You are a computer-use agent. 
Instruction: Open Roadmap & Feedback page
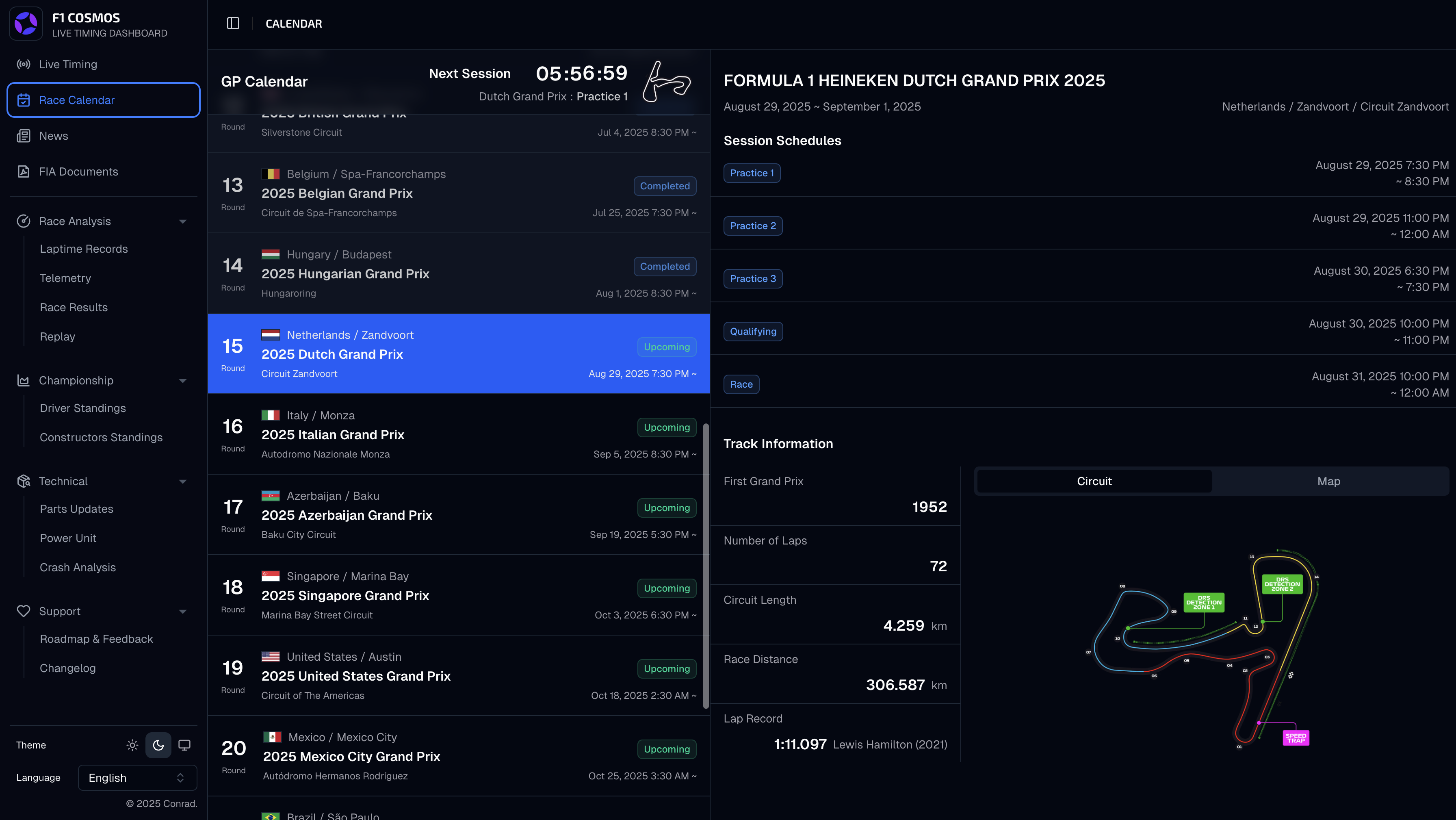coord(96,639)
